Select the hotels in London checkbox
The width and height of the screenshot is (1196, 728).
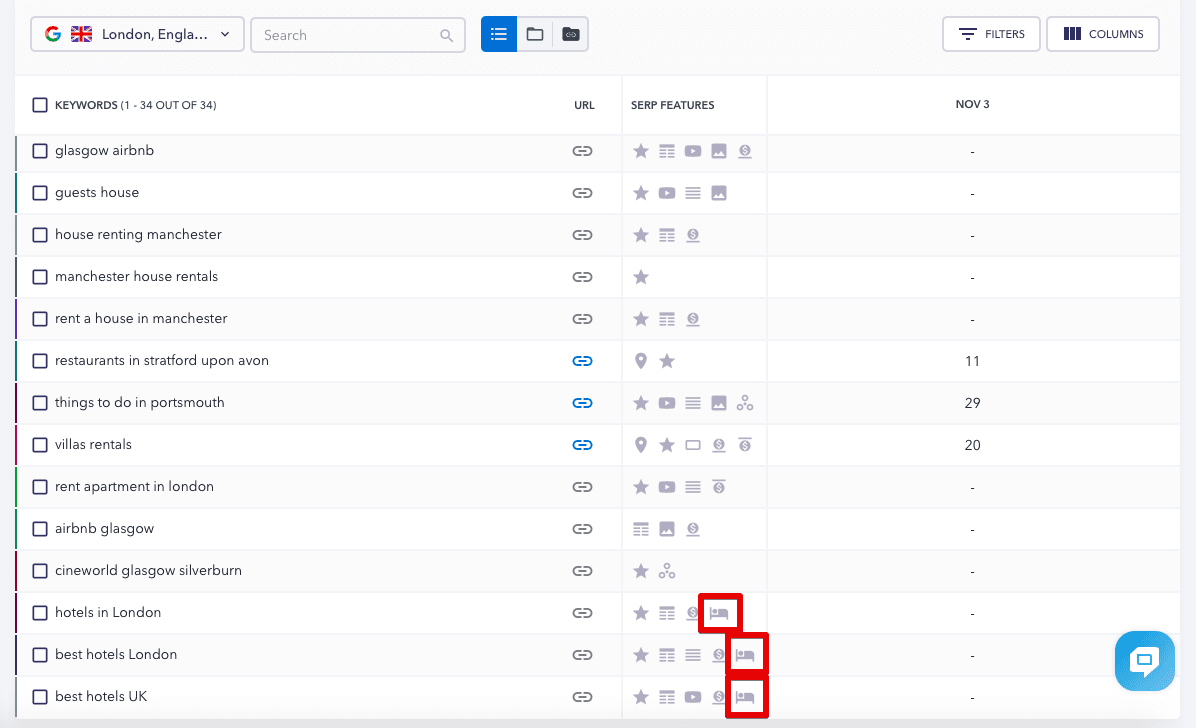pos(40,613)
